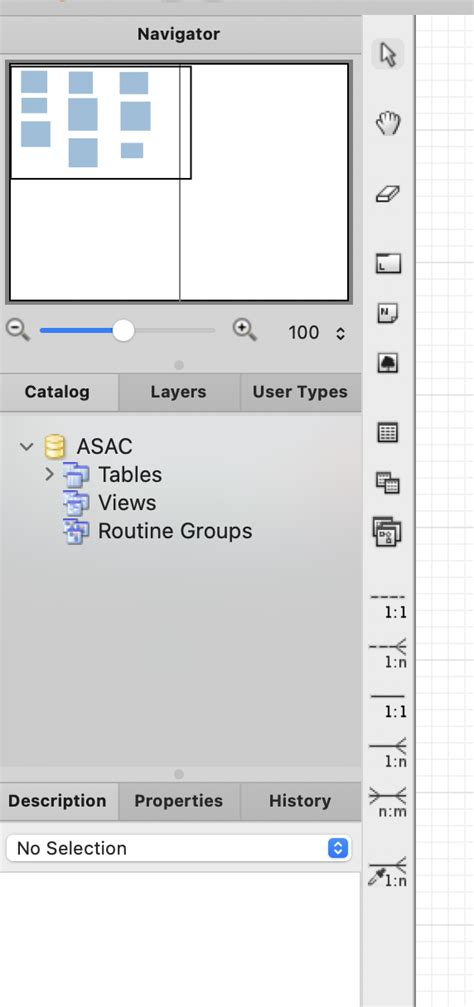
Task: Expand the Tables tree node
Action: tap(49, 475)
